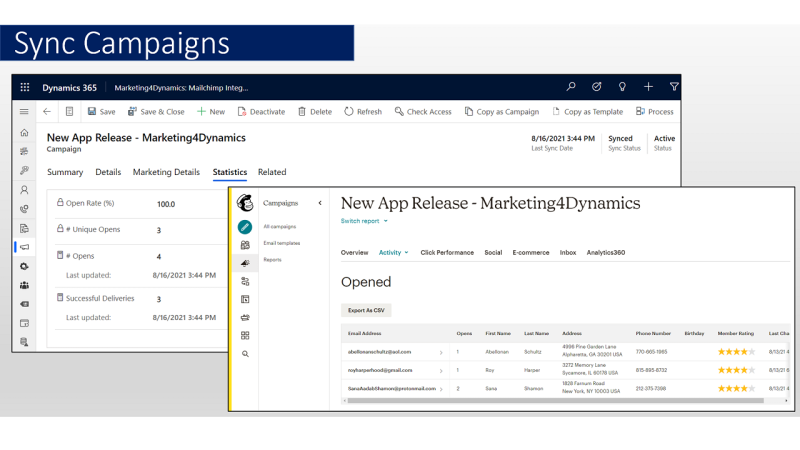Click the back arrow in command bar
The width and height of the screenshot is (800, 450).
tap(47, 112)
